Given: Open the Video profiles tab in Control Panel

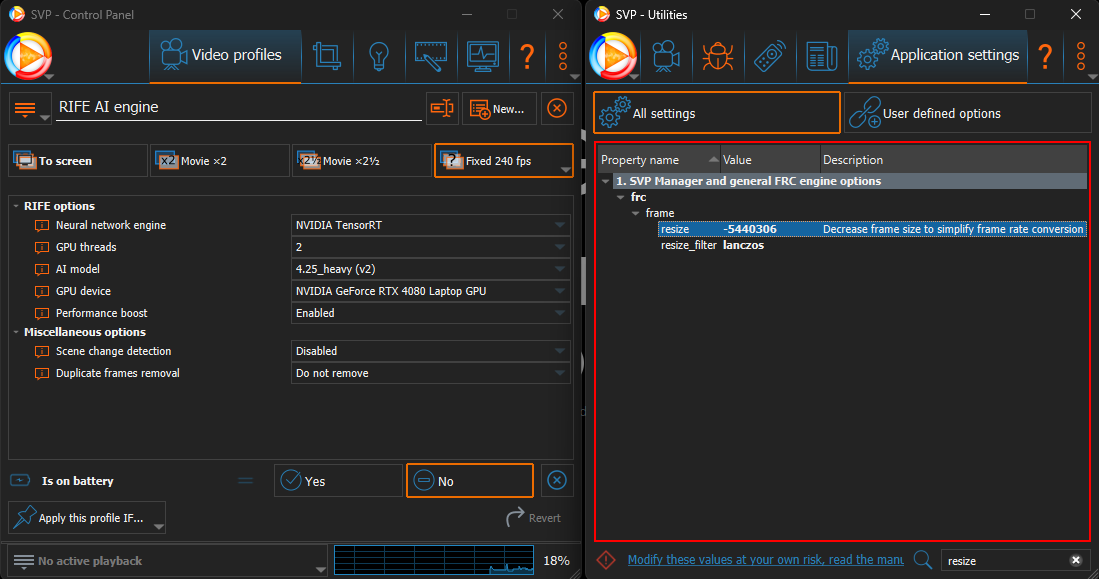Looking at the screenshot, I should [x=225, y=55].
